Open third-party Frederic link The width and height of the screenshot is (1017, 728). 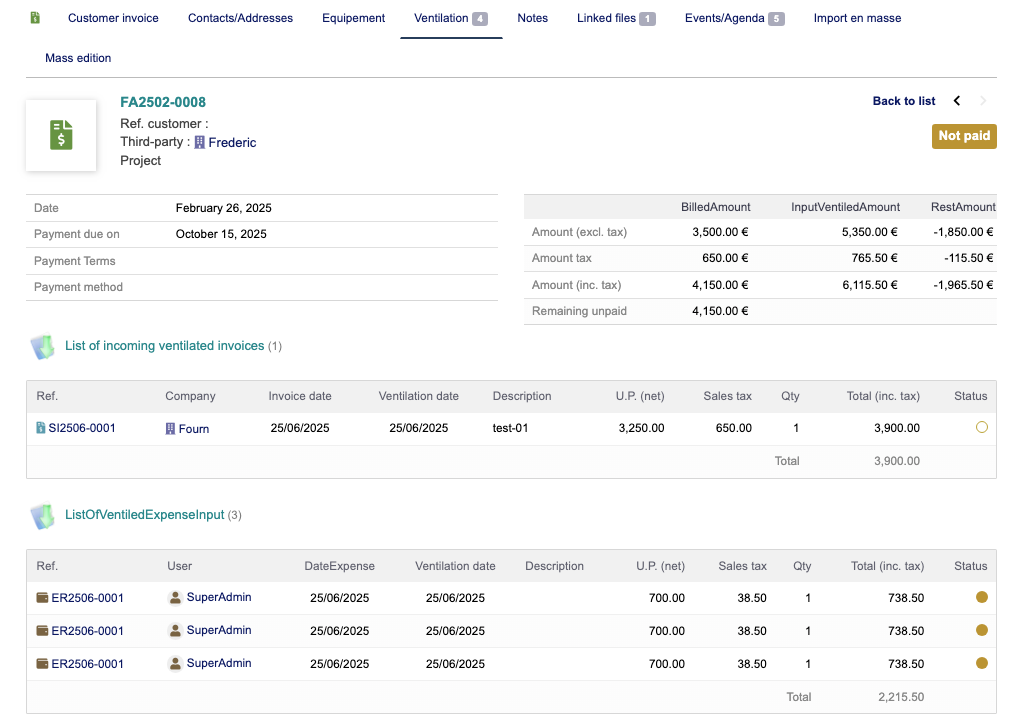point(232,143)
